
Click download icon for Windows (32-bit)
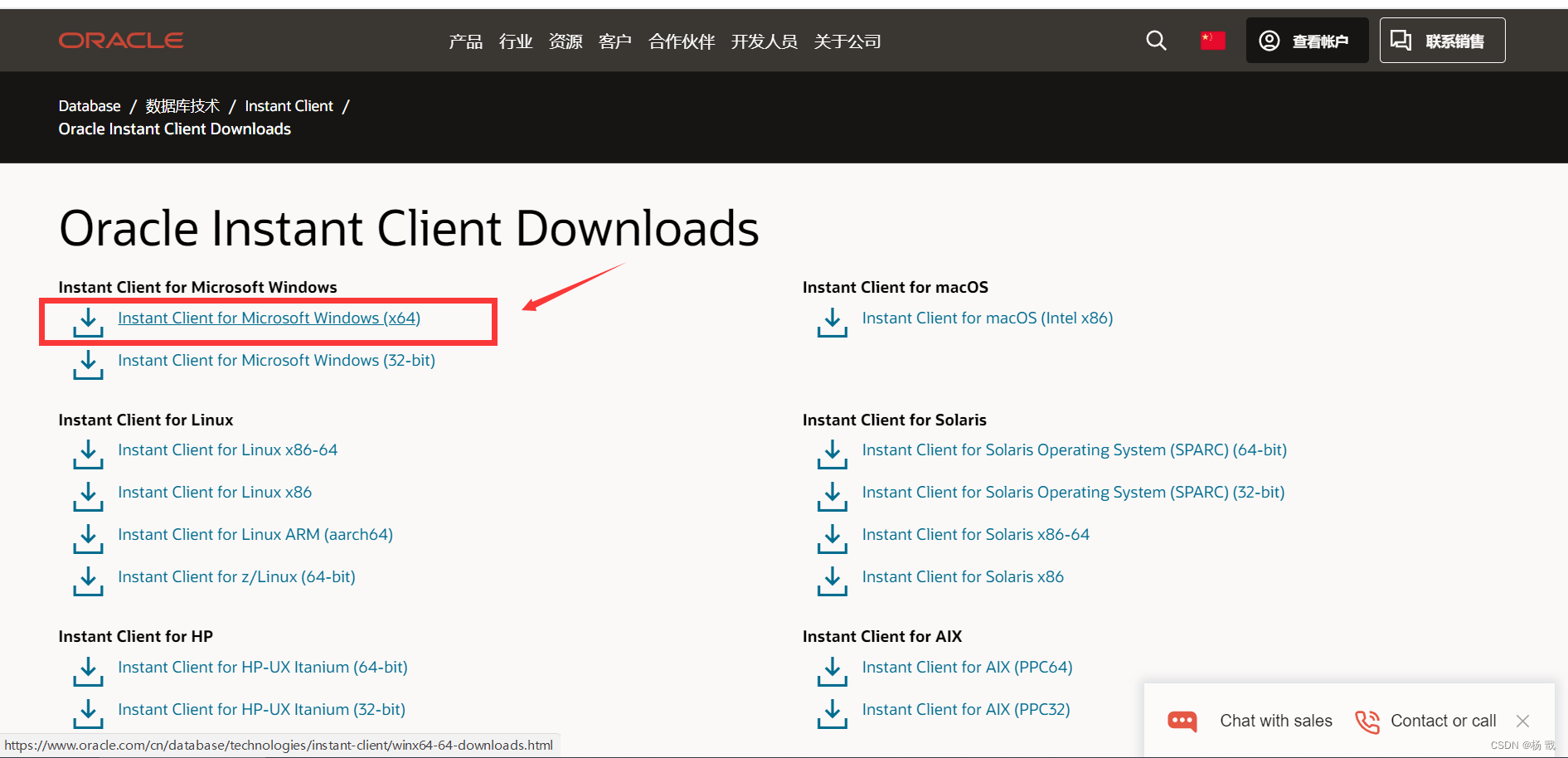tap(88, 365)
